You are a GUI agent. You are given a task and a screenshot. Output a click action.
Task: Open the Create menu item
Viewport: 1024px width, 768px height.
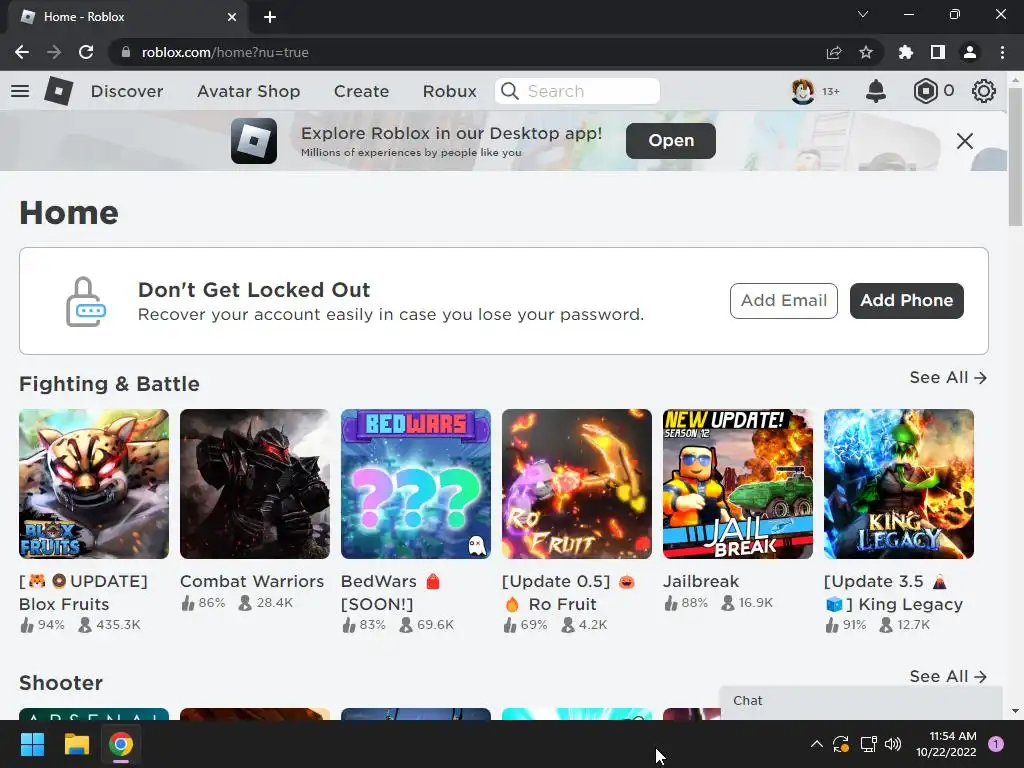tap(361, 91)
